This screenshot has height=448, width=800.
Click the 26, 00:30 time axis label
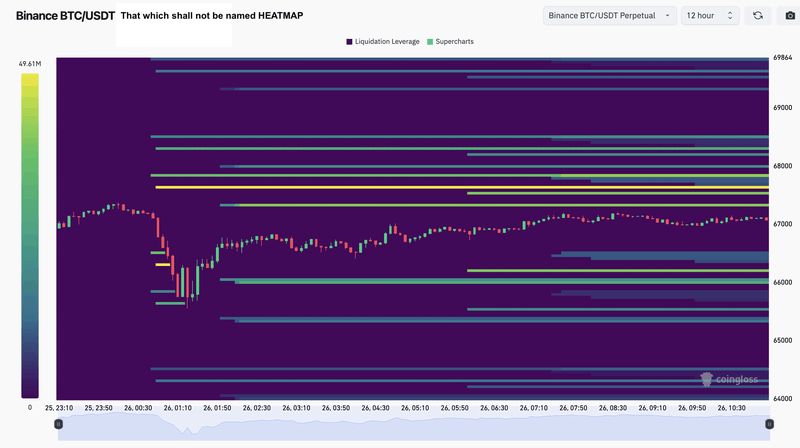point(138,408)
